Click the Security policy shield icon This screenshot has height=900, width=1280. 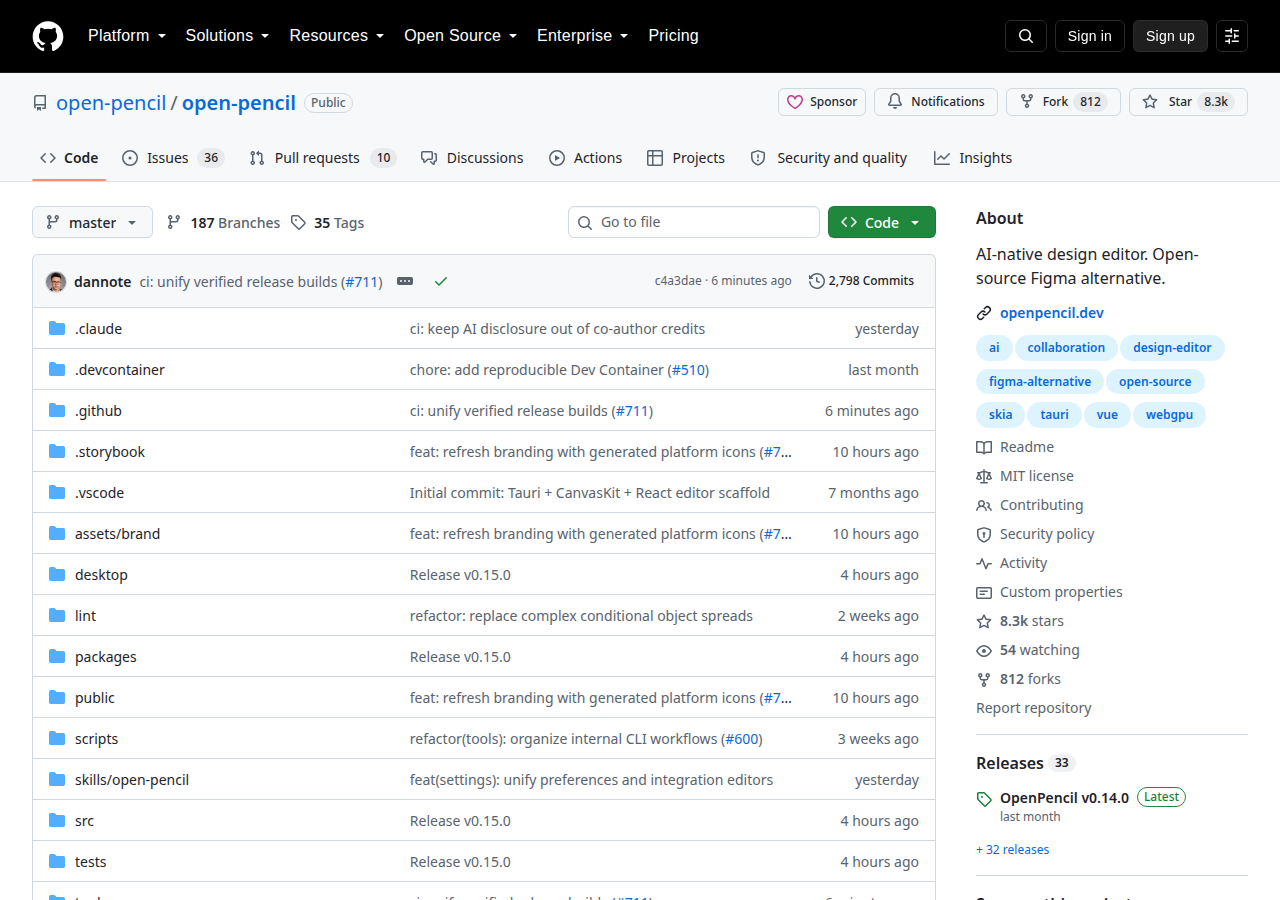pos(984,534)
